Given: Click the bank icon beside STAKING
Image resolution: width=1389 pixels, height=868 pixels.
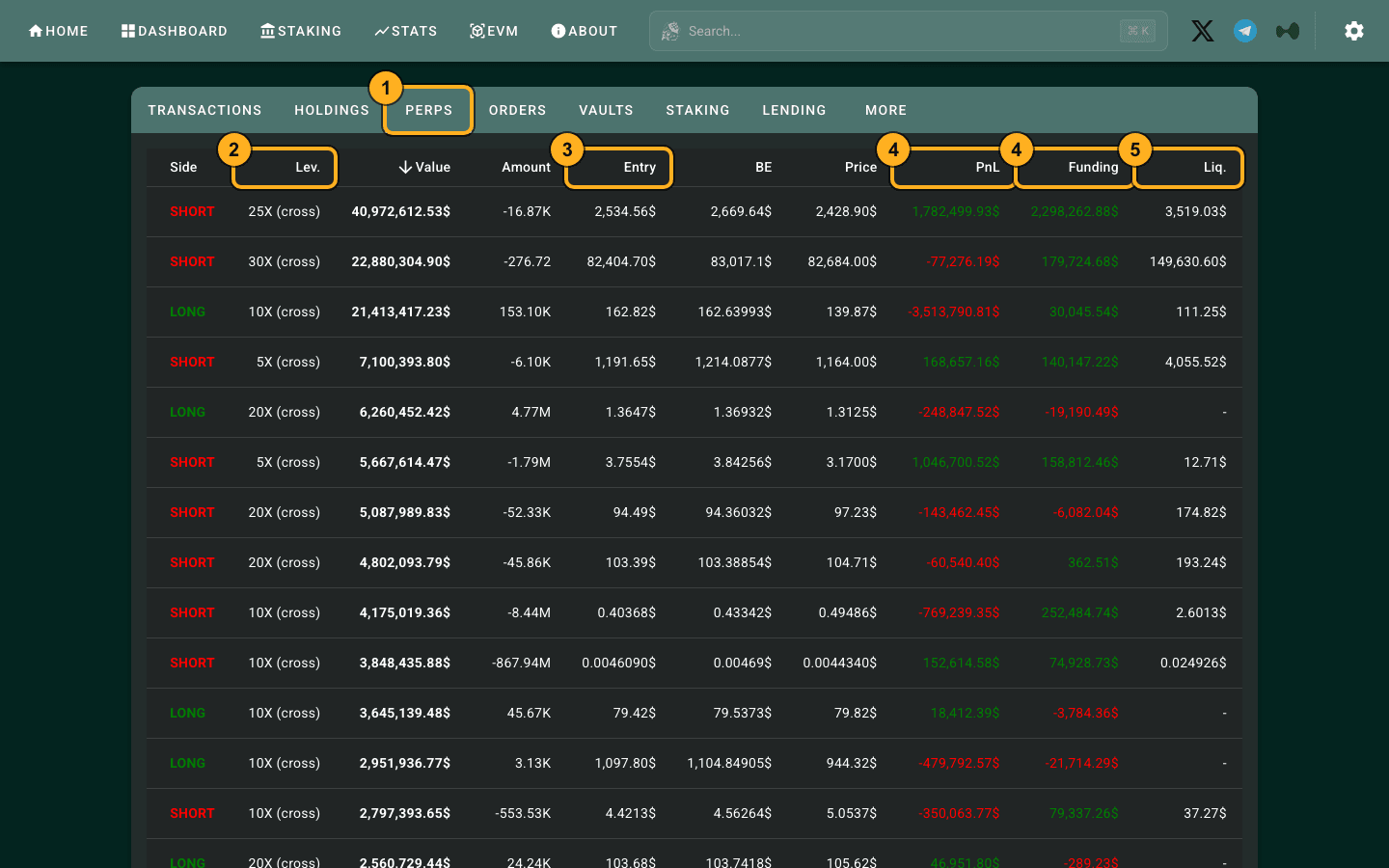Looking at the screenshot, I should coord(267,31).
